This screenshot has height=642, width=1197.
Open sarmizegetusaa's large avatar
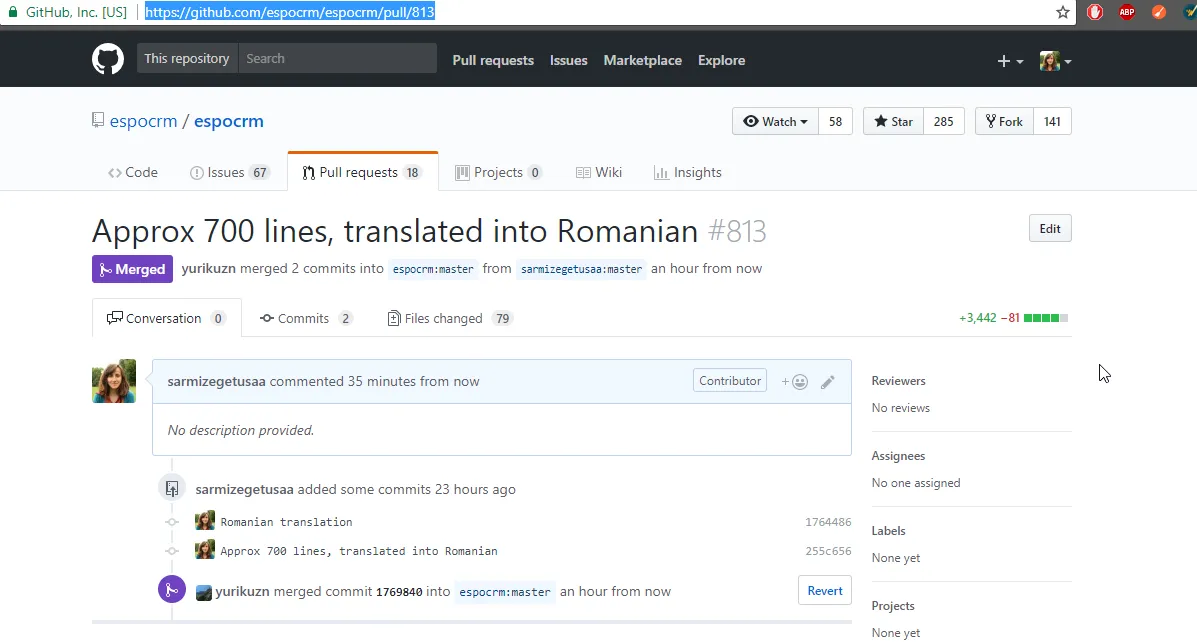coord(114,381)
